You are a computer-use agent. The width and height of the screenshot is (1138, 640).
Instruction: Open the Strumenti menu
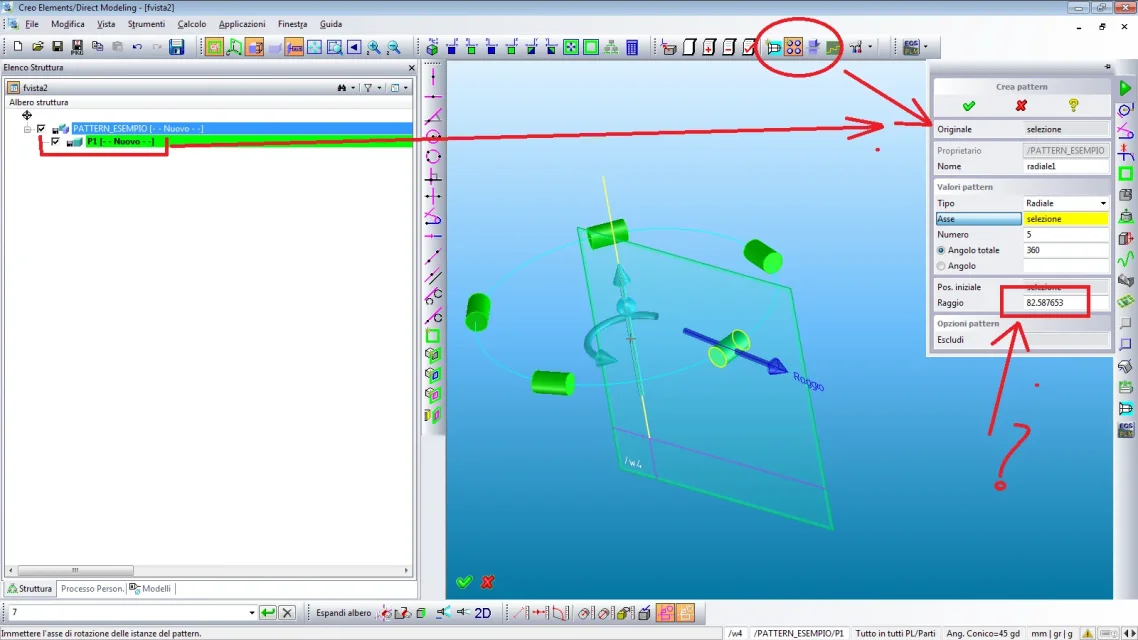pyautogui.click(x=146, y=24)
